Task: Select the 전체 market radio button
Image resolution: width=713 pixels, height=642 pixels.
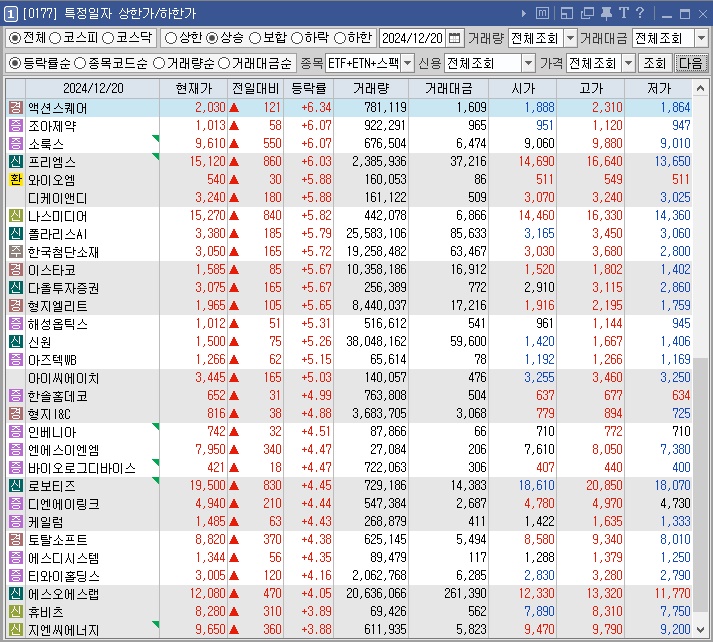Action: 15,38
